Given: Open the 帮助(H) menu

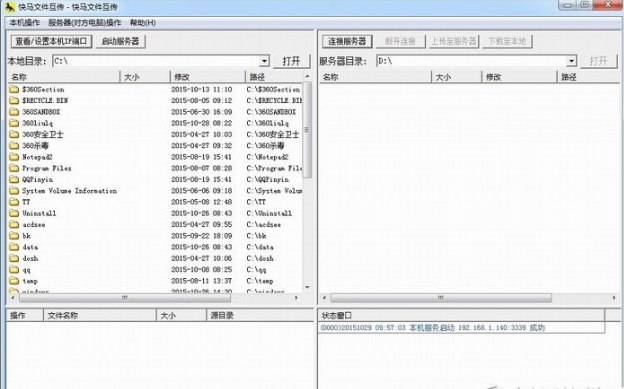Looking at the screenshot, I should point(143,23).
